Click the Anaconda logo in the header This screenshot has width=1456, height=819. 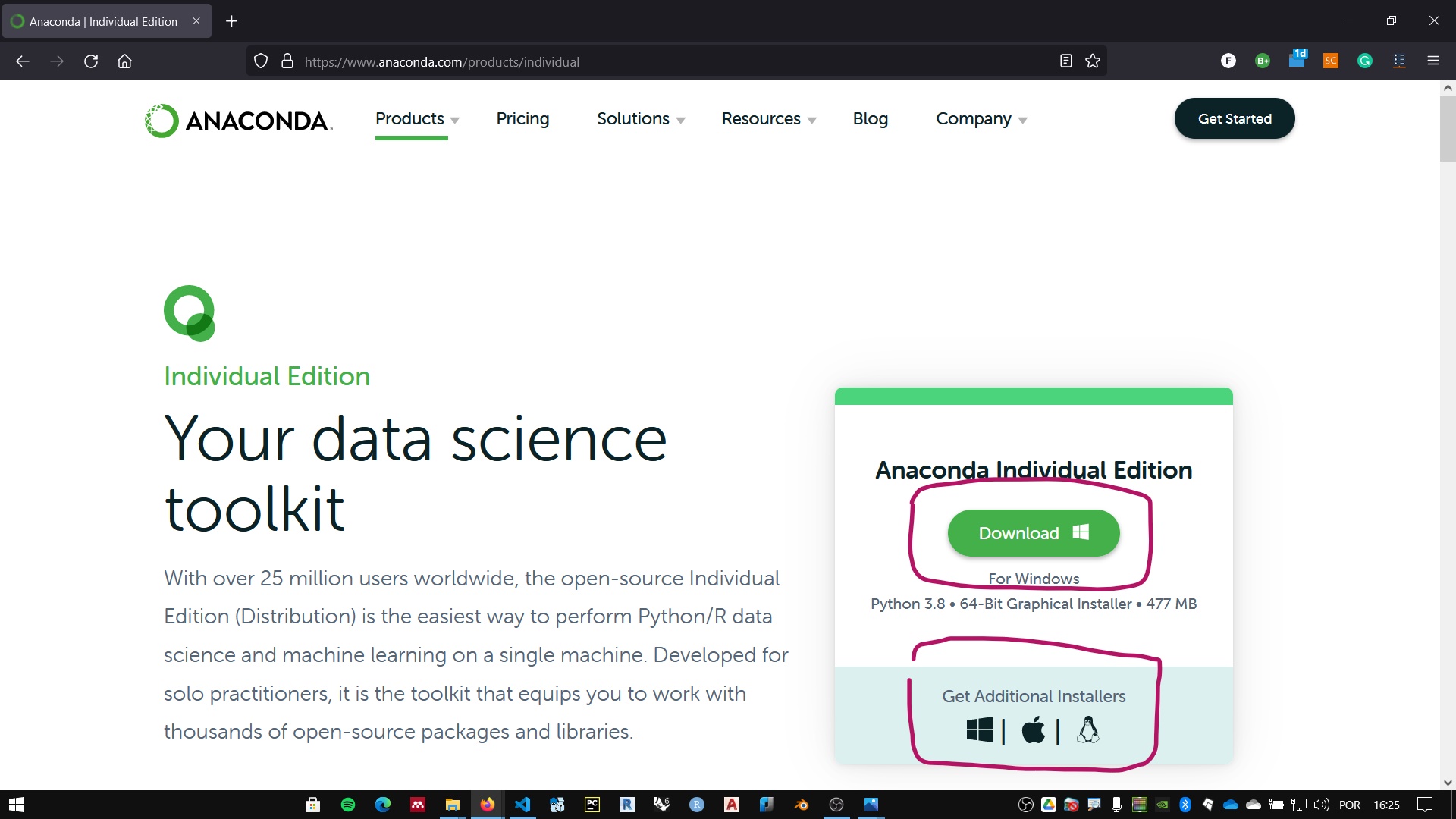pyautogui.click(x=238, y=118)
